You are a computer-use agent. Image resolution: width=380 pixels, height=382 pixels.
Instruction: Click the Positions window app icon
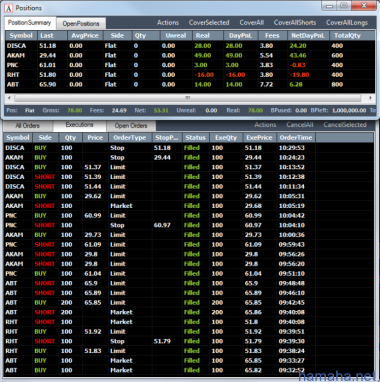pyautogui.click(x=9, y=8)
